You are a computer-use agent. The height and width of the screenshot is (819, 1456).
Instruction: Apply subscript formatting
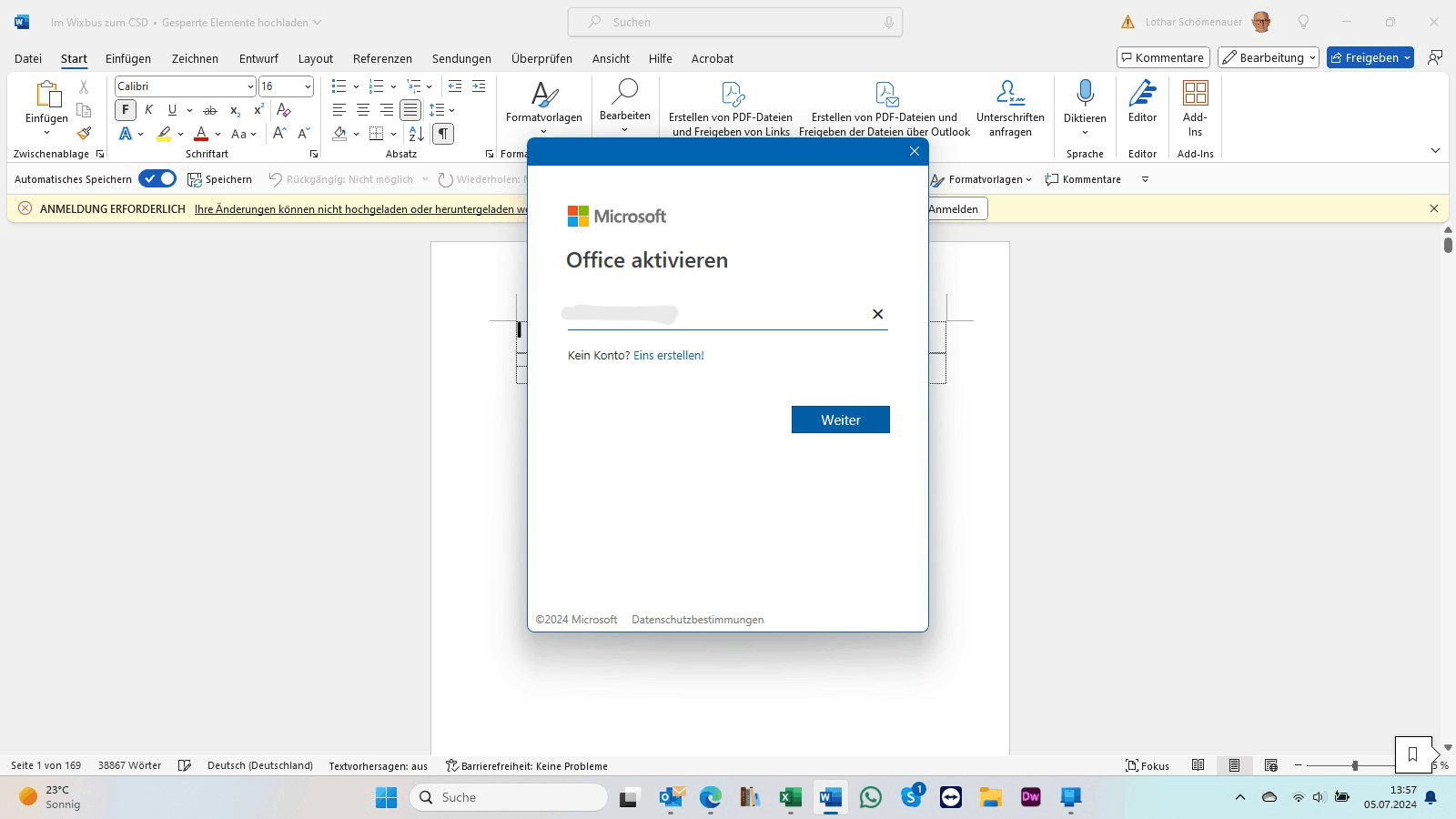(x=235, y=110)
